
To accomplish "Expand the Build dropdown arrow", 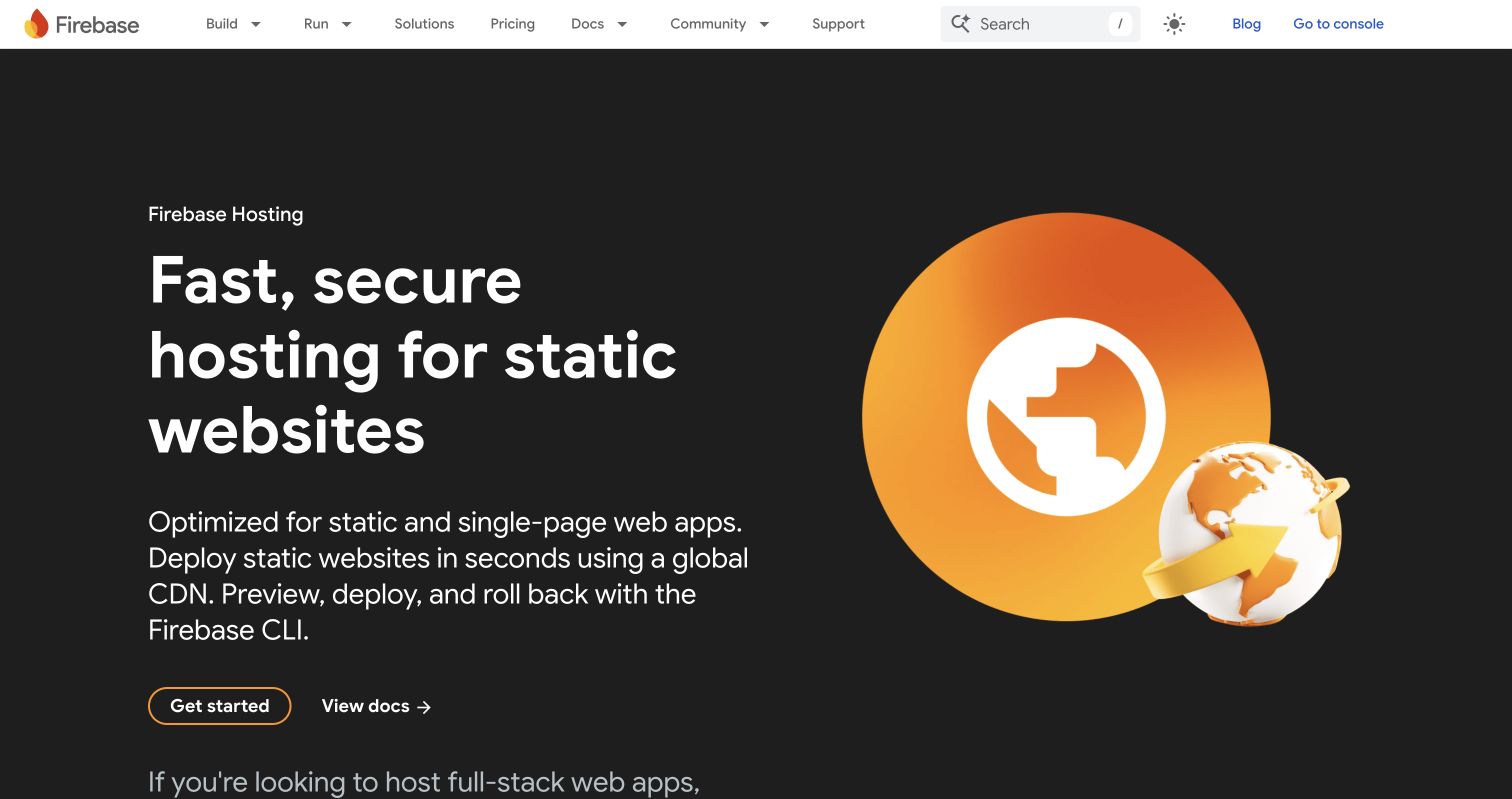I will 256,24.
